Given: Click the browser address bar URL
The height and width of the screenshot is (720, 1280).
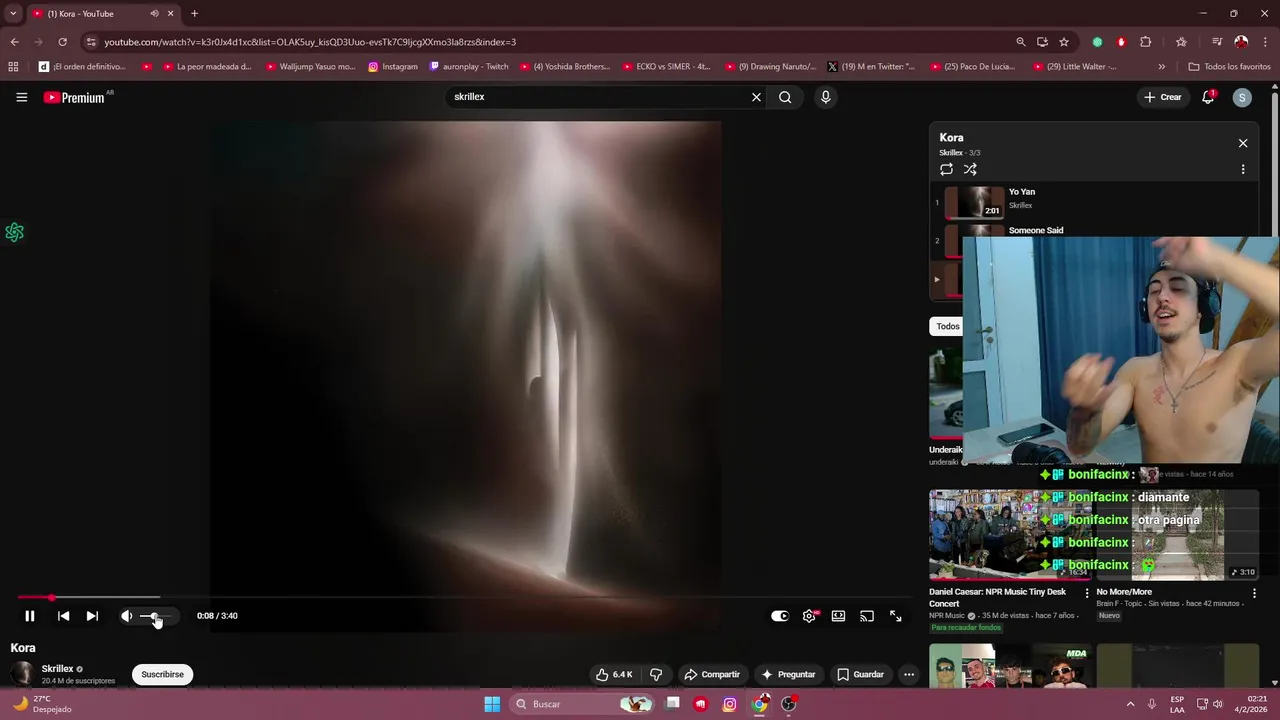Looking at the screenshot, I should click(x=310, y=42).
